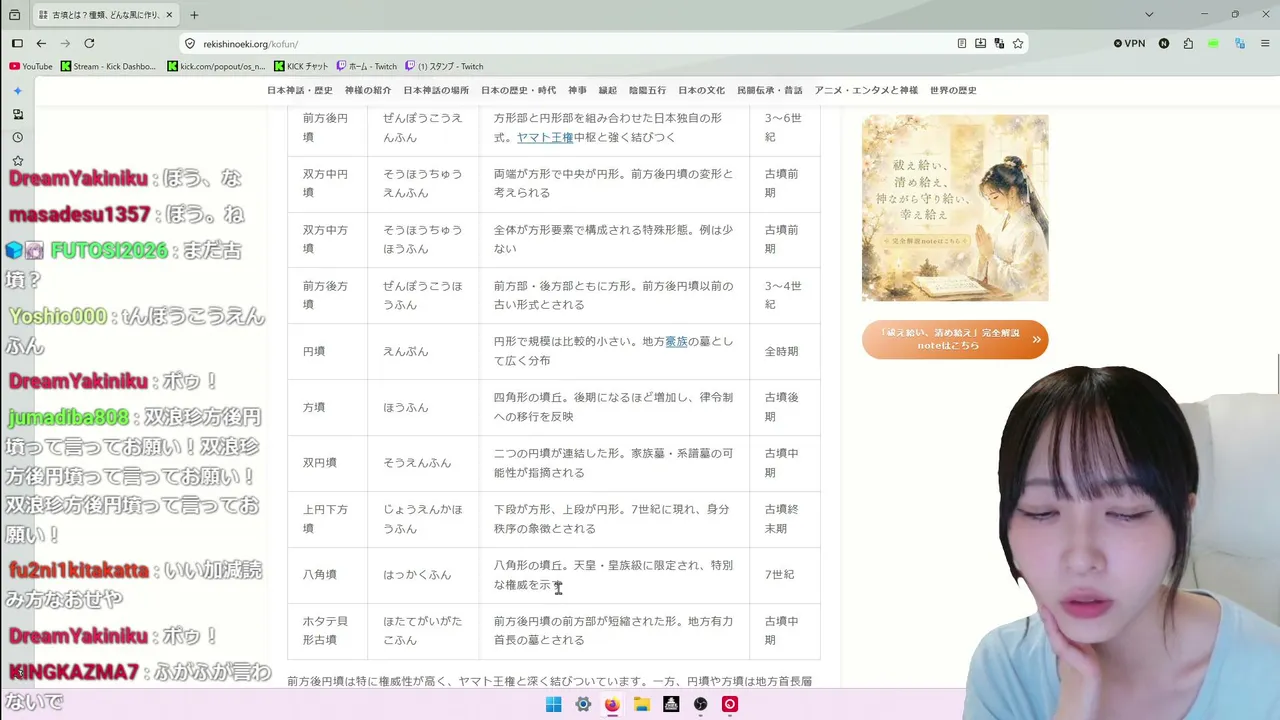Click the green extension icon

pyautogui.click(x=1213, y=43)
